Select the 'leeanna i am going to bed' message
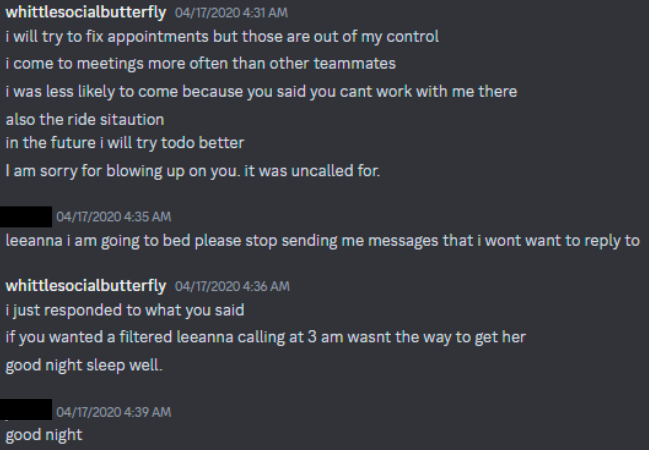The height and width of the screenshot is (450, 649). click(x=322, y=240)
